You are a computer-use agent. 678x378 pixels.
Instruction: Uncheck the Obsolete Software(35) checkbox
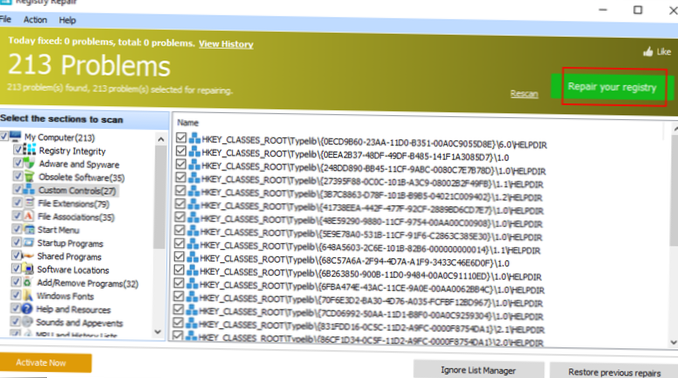(x=17, y=176)
